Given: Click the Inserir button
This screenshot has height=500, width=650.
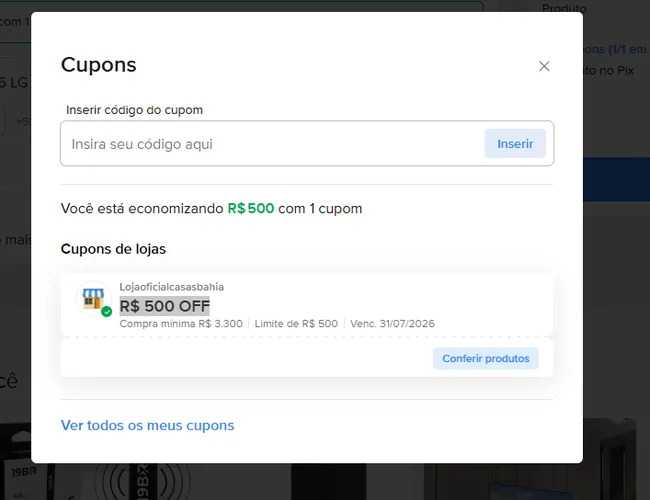Looking at the screenshot, I should 515,143.
